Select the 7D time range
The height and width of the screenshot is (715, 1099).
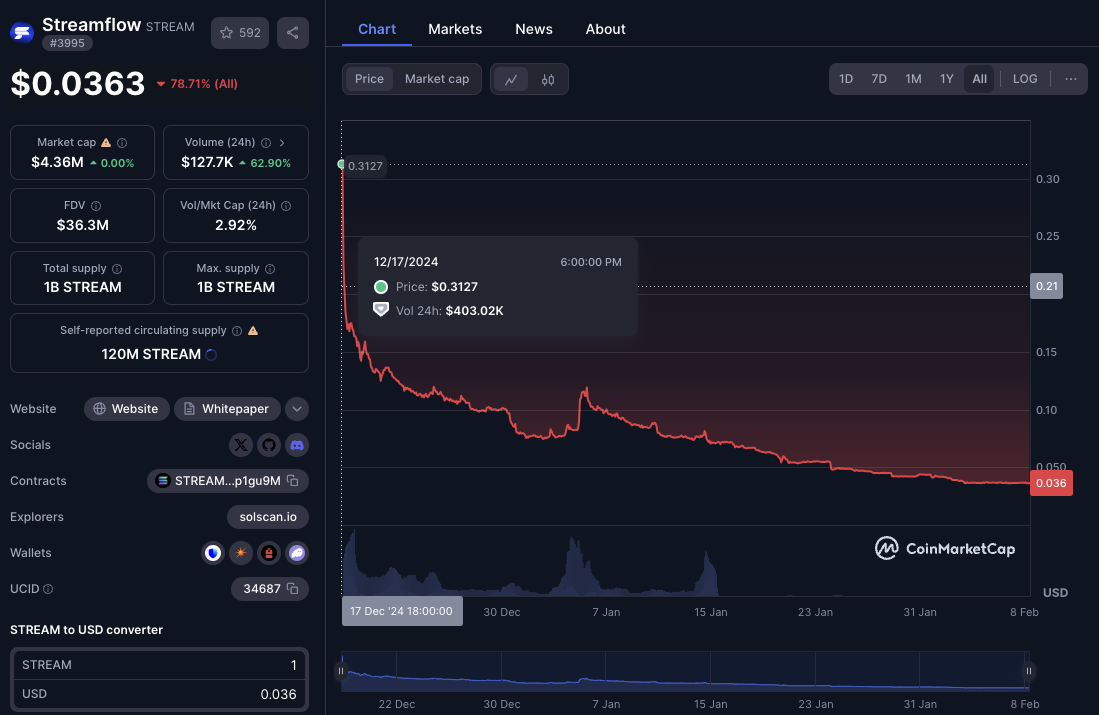pyautogui.click(x=879, y=79)
